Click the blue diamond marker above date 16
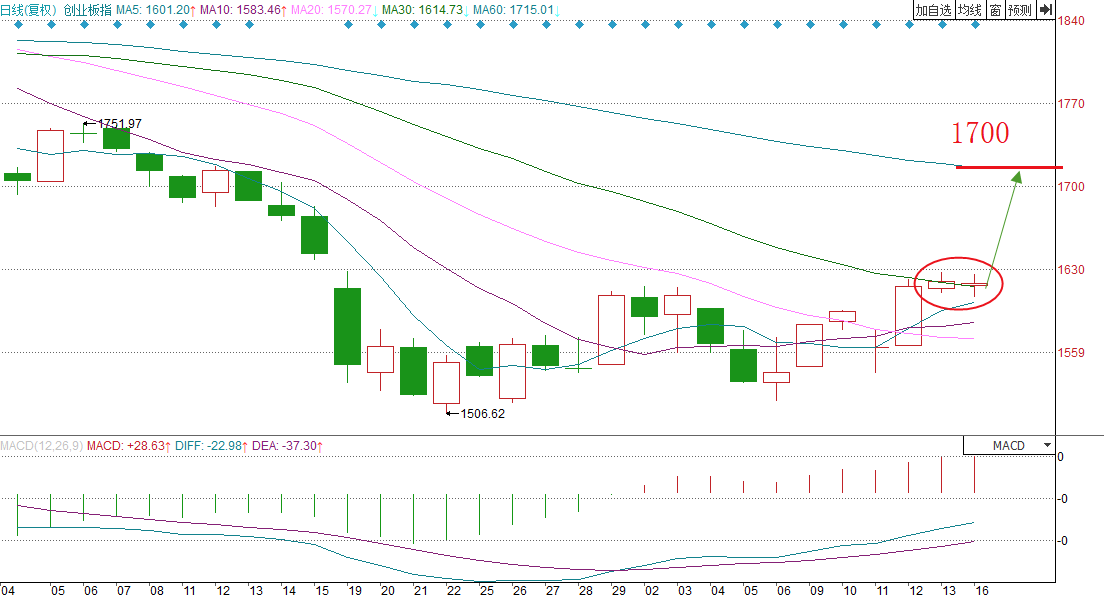 tap(975, 25)
